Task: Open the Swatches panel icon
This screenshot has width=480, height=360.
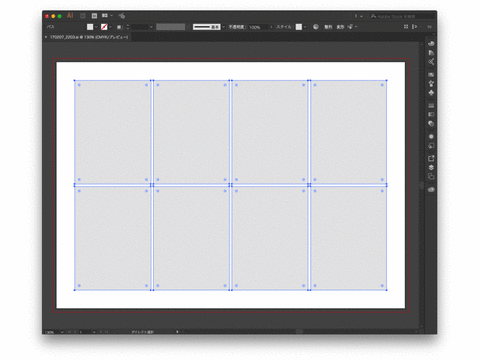Action: pos(431,74)
